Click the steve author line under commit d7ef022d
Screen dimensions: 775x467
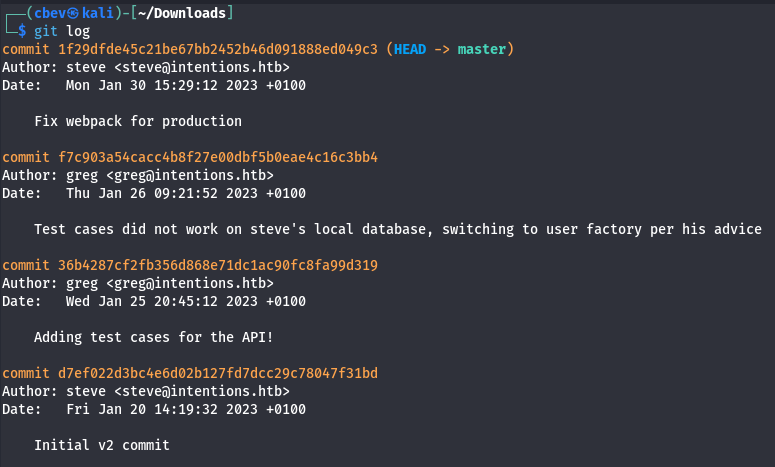pos(145,391)
